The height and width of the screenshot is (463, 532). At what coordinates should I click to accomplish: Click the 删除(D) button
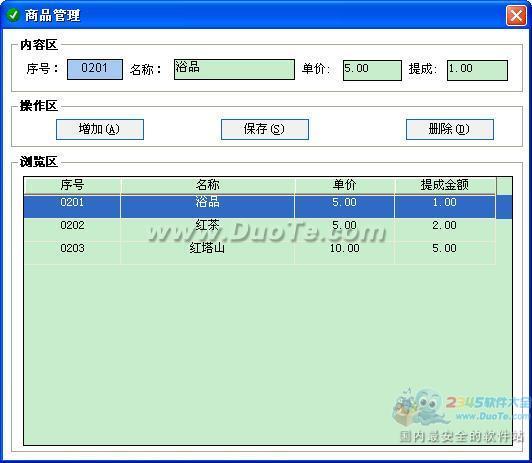(450, 129)
